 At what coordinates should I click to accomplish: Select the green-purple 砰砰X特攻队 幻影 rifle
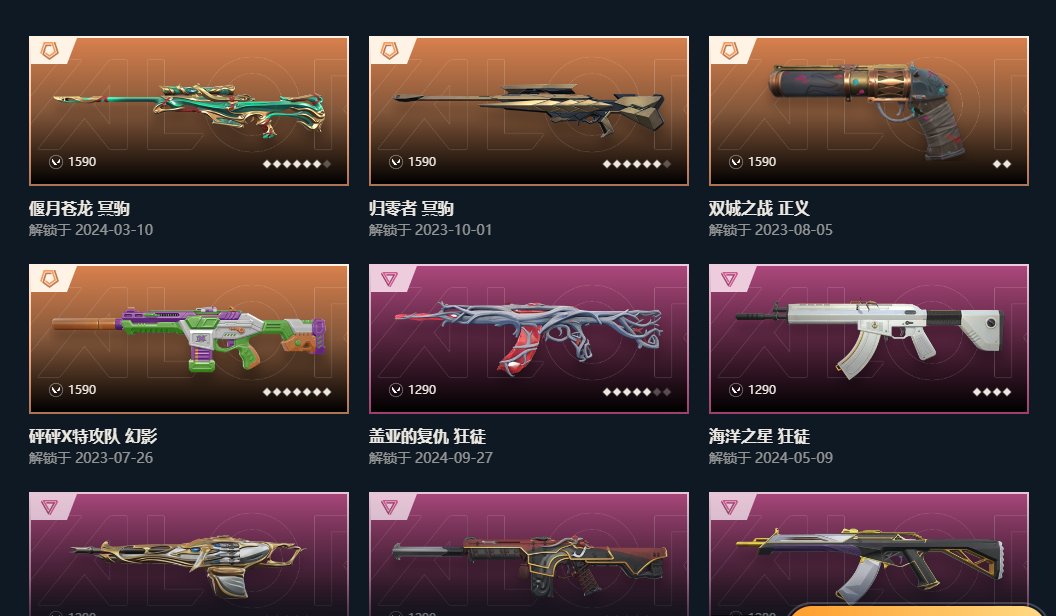click(189, 339)
